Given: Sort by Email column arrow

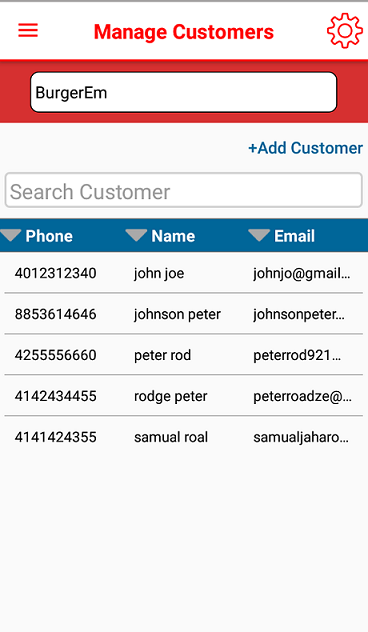Looking at the screenshot, I should coord(259,235).
